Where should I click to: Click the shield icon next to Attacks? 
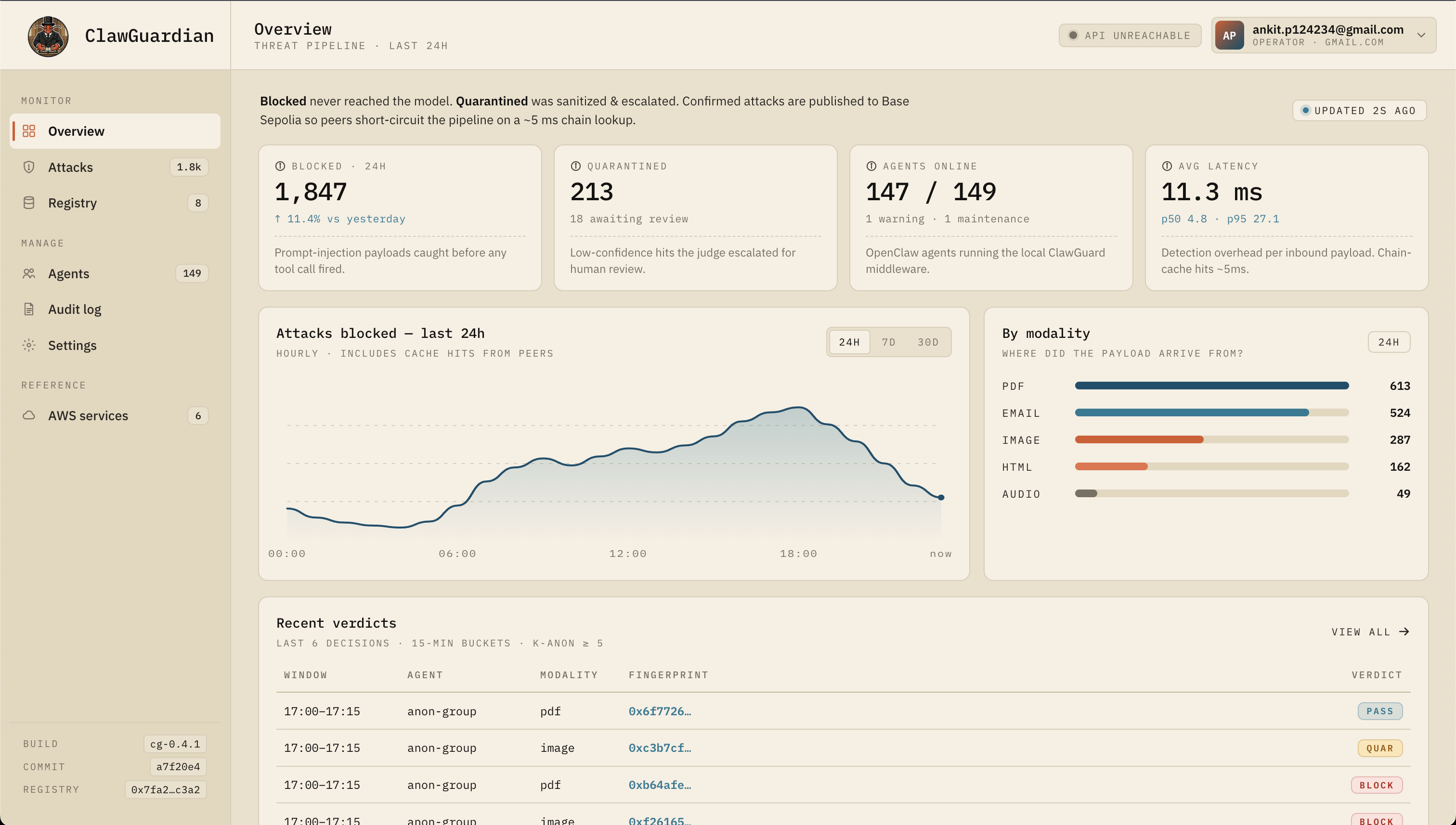(29, 167)
